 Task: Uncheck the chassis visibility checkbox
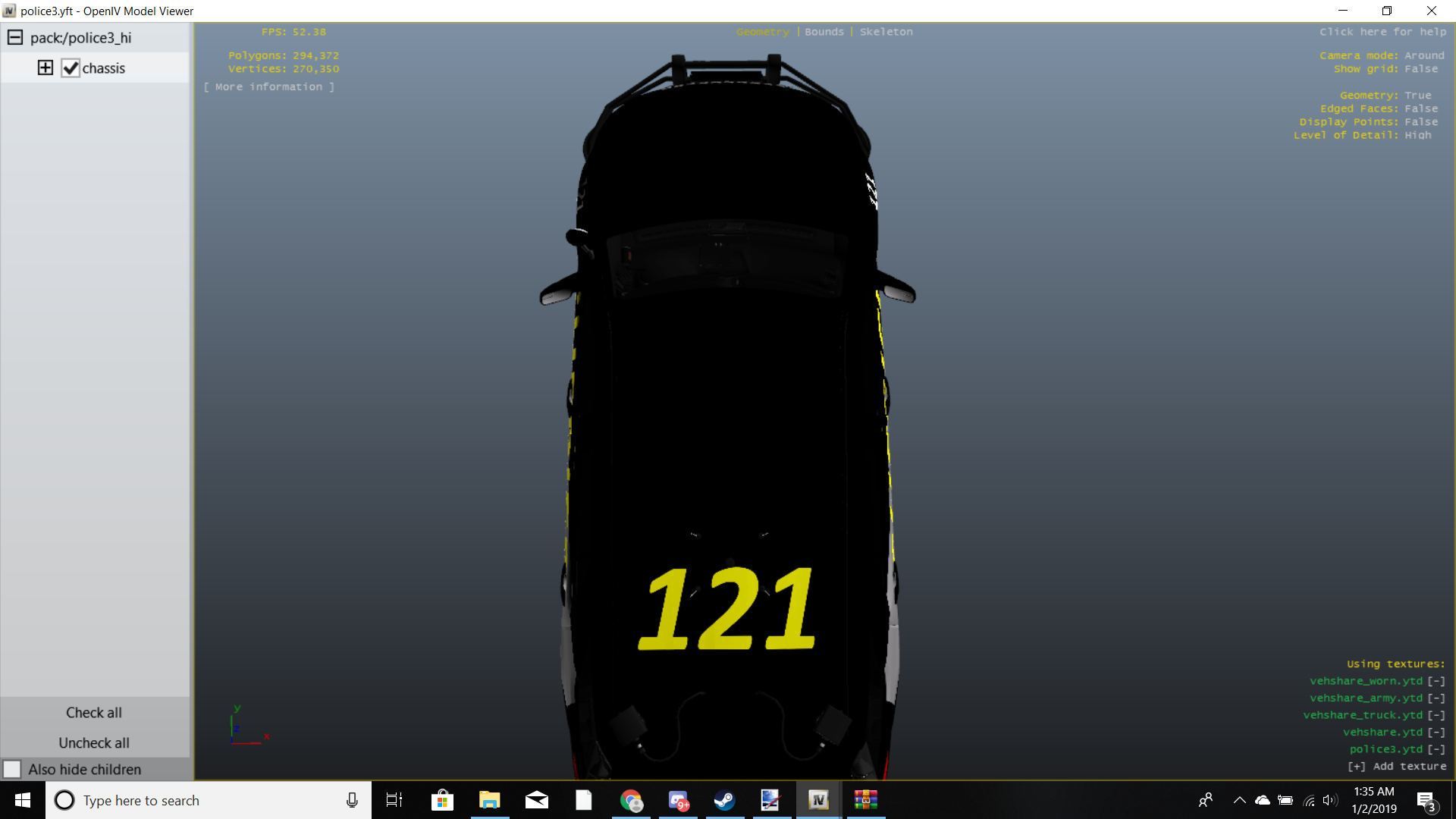point(71,68)
